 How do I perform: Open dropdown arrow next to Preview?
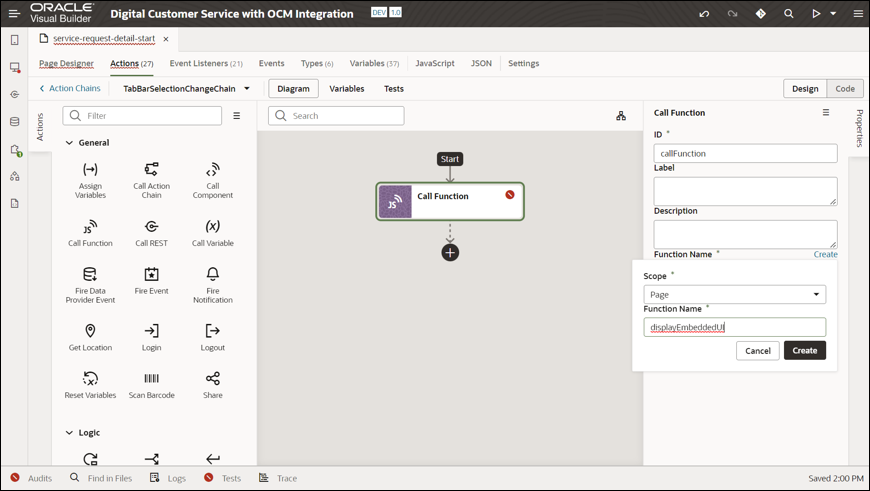tap(833, 13)
